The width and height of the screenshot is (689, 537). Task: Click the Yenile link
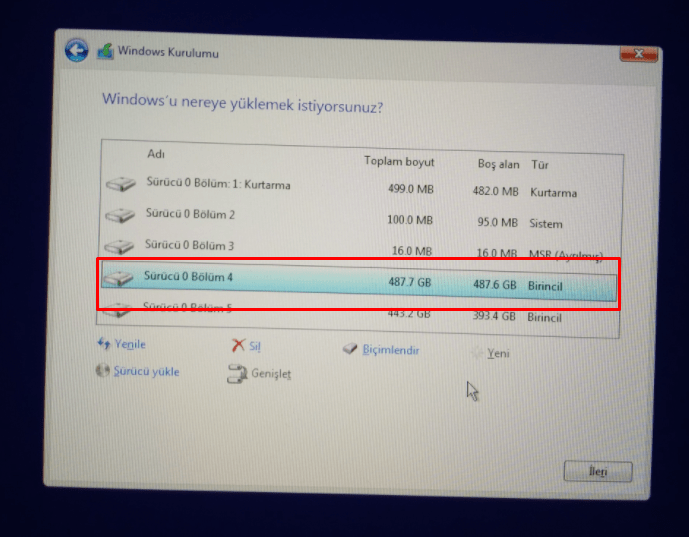pos(130,344)
